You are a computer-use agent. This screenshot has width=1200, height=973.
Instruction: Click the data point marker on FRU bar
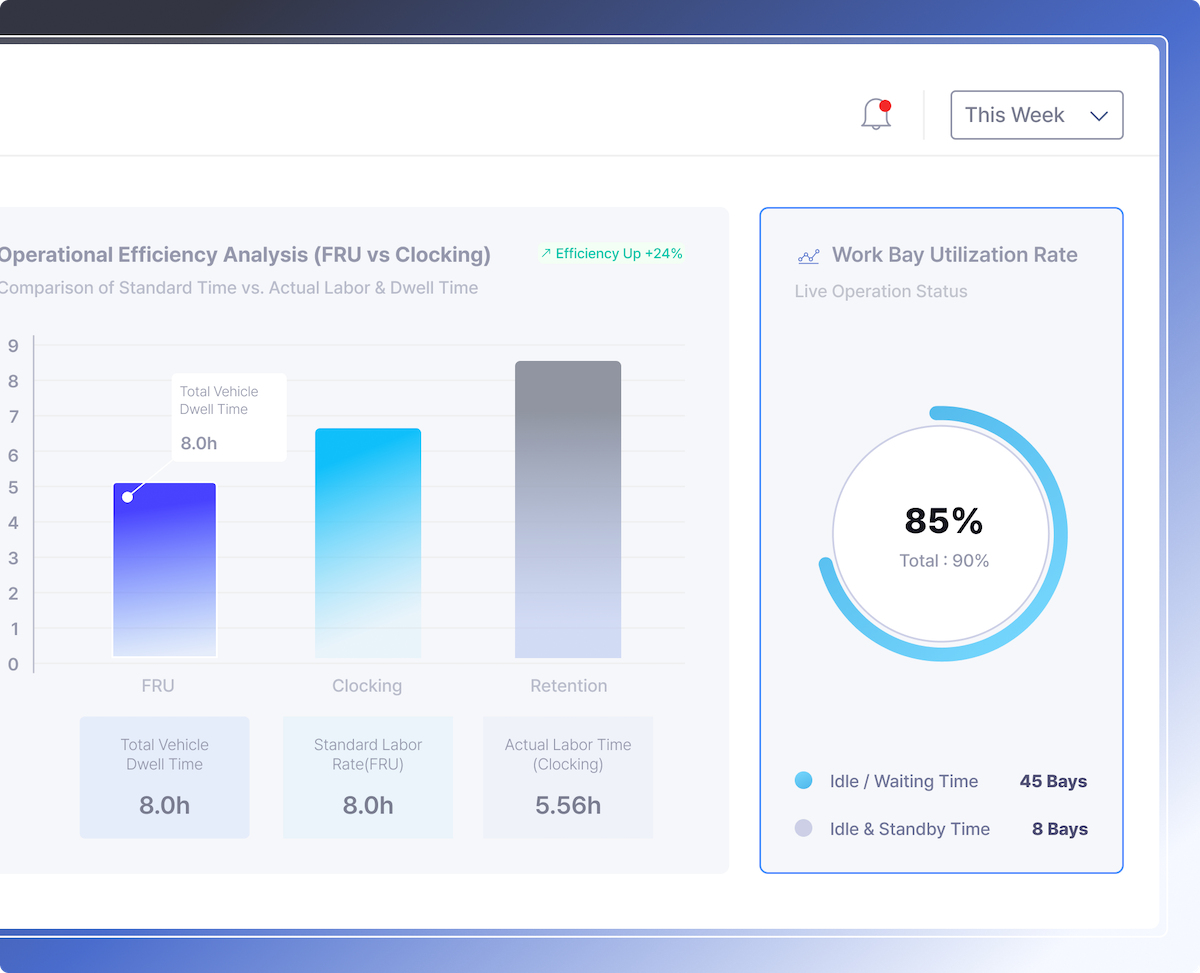pos(127,497)
